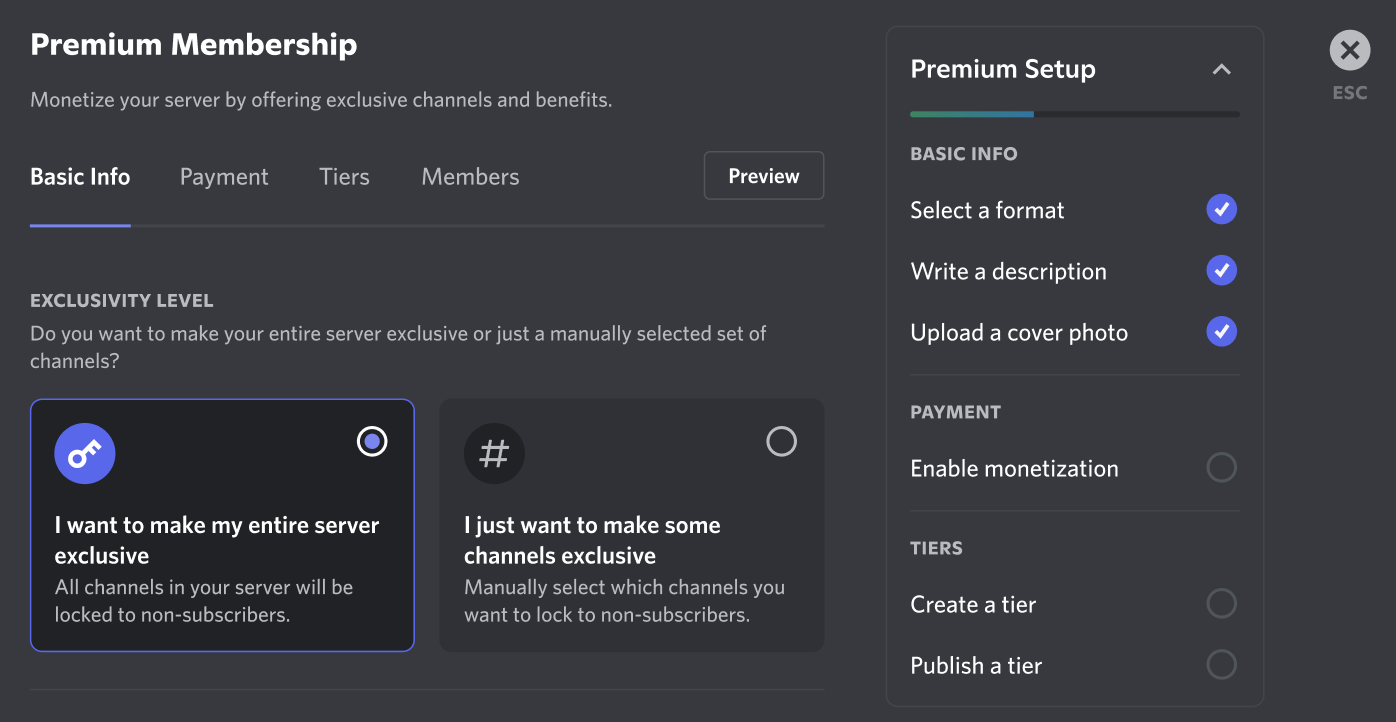Viewport: 1396px width, 722px height.
Task: Click the Create a tier circle
Action: (1221, 604)
